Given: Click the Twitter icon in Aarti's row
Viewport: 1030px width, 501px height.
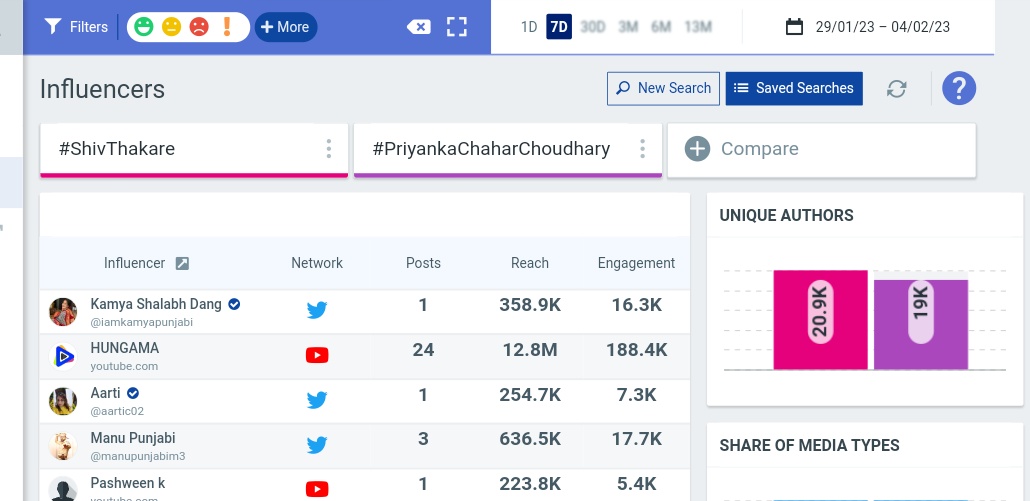Looking at the screenshot, I should pos(317,400).
